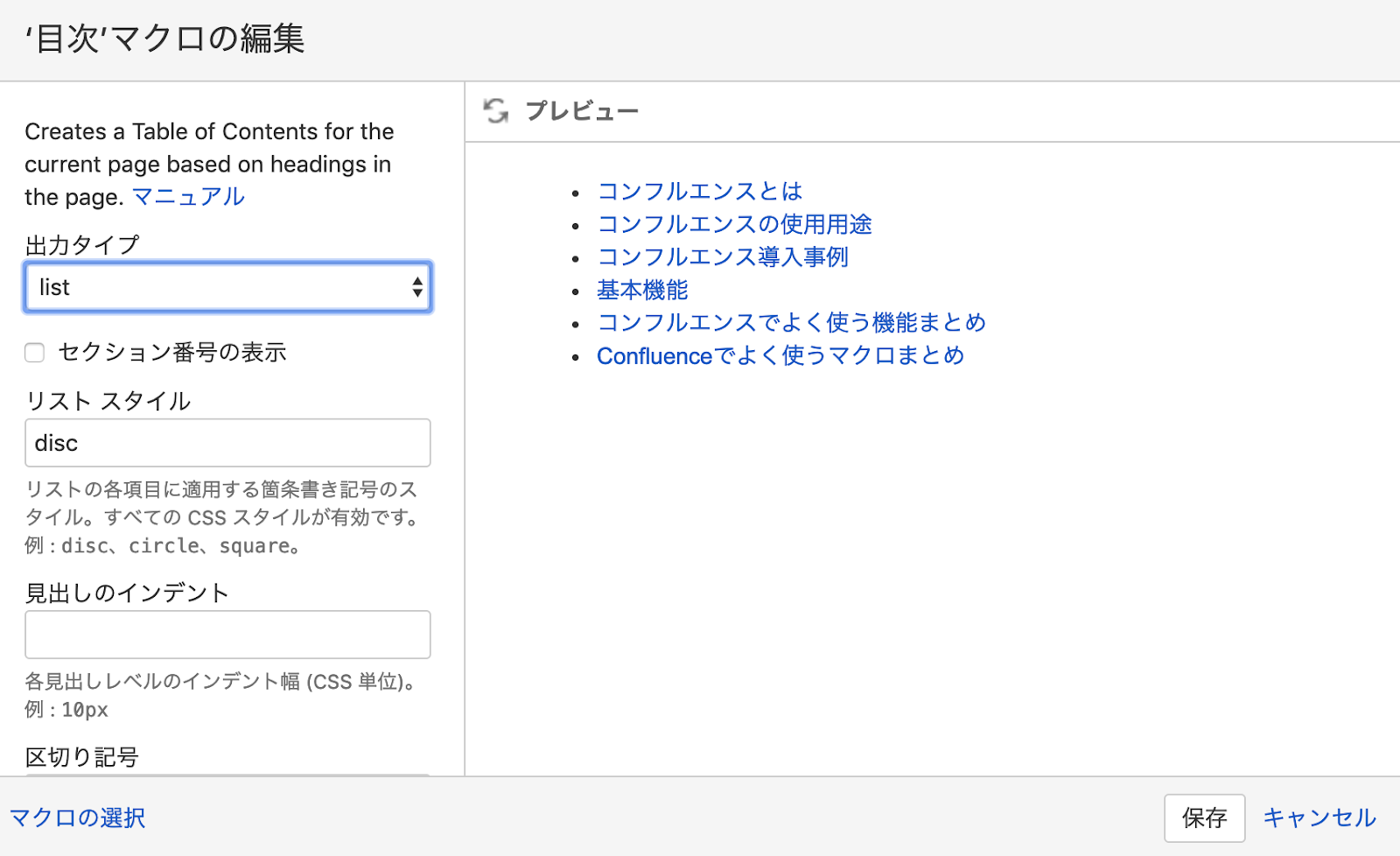Screen dimensions: 1400x856
Task: Click the 区切り記号 field label
Action: coord(82,757)
